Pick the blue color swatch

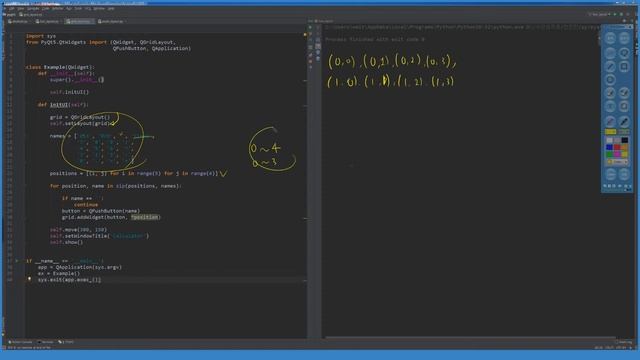point(609,147)
